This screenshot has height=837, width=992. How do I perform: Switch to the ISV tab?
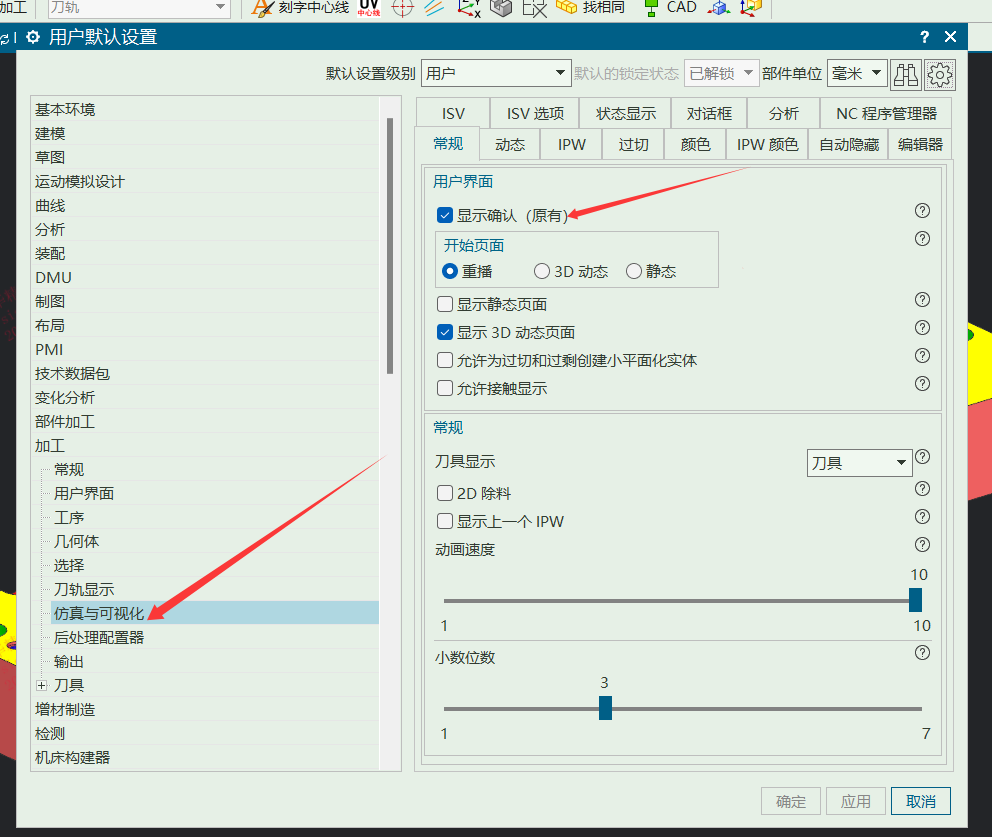point(453,113)
